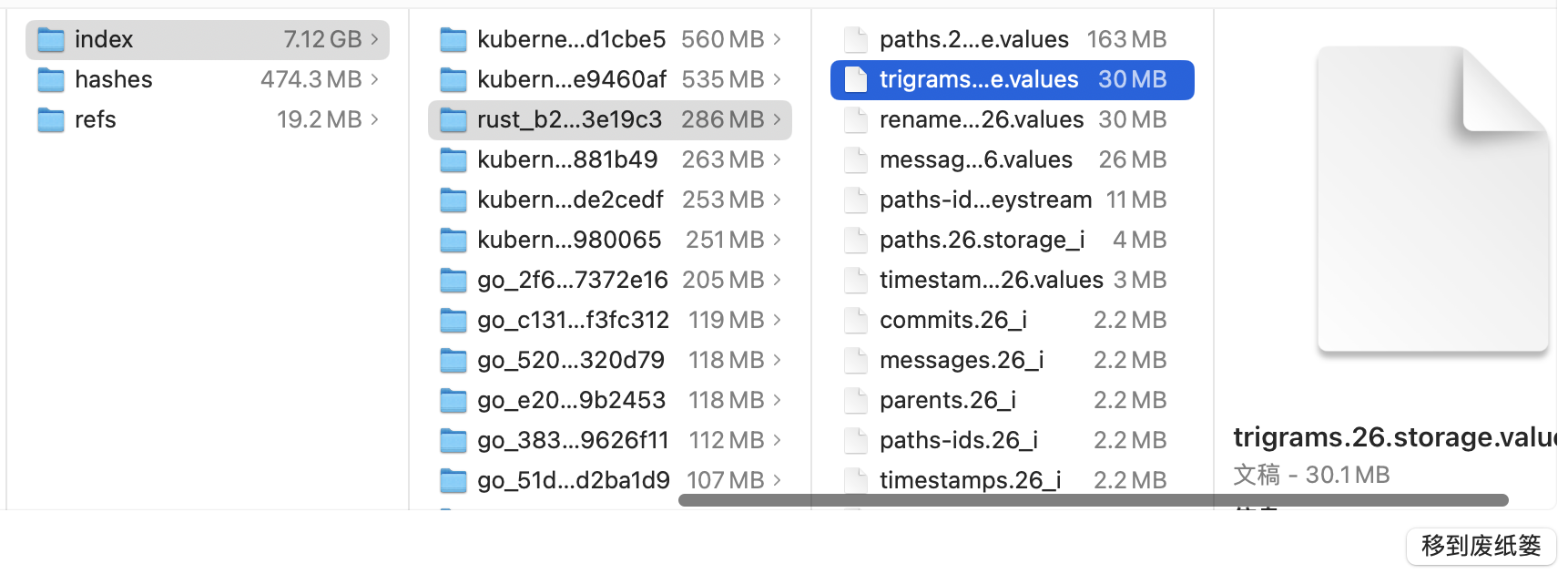The height and width of the screenshot is (574, 1568).
Task: Click the large document preview thumbnail
Action: 1431,200
